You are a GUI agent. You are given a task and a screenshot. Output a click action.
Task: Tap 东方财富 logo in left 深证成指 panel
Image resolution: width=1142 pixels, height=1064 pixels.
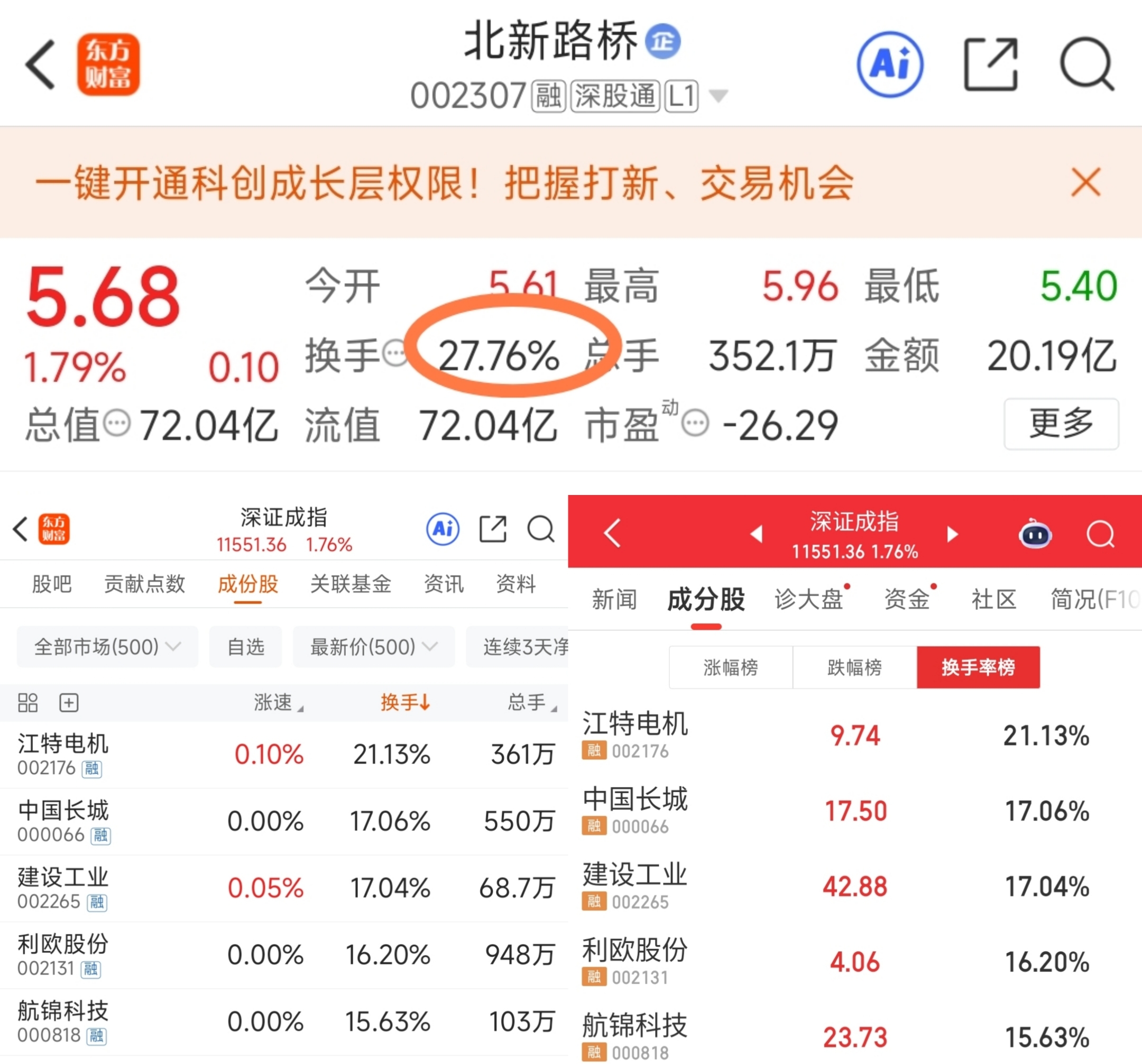pyautogui.click(x=54, y=528)
